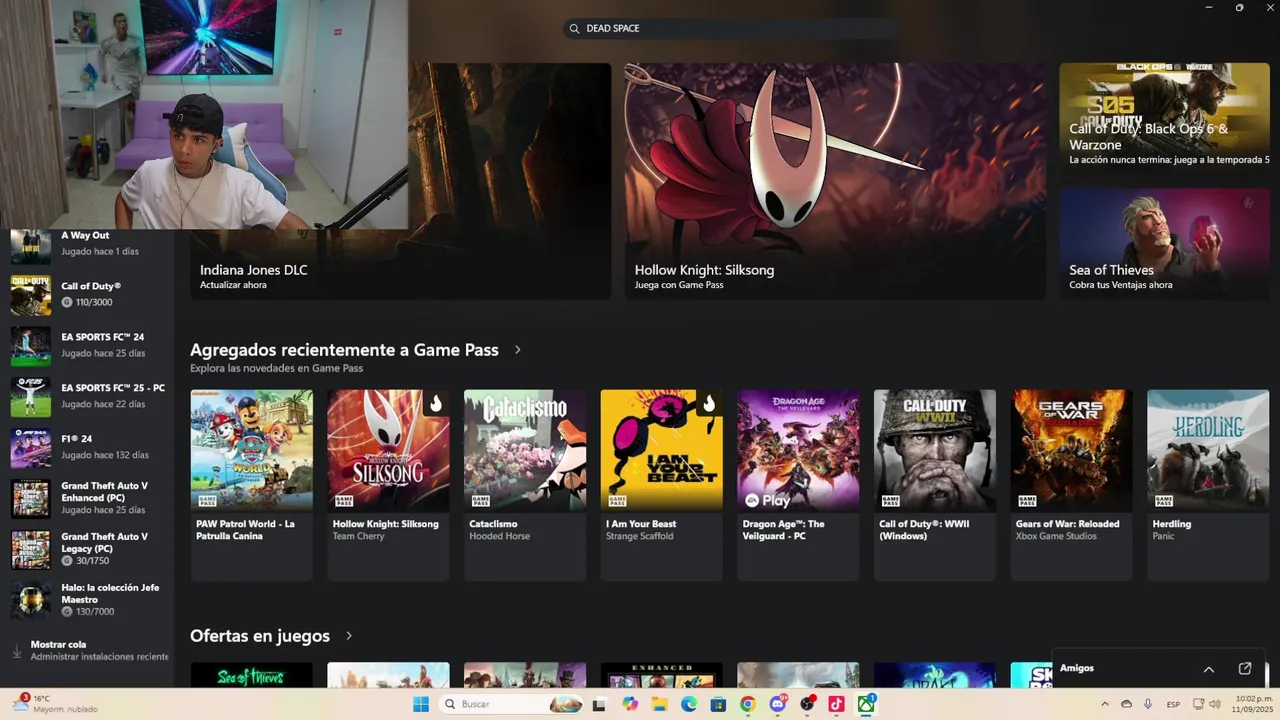Open Sea of Thieves offer thumbnail
Image resolution: width=1280 pixels, height=720 pixels.
coord(251,675)
